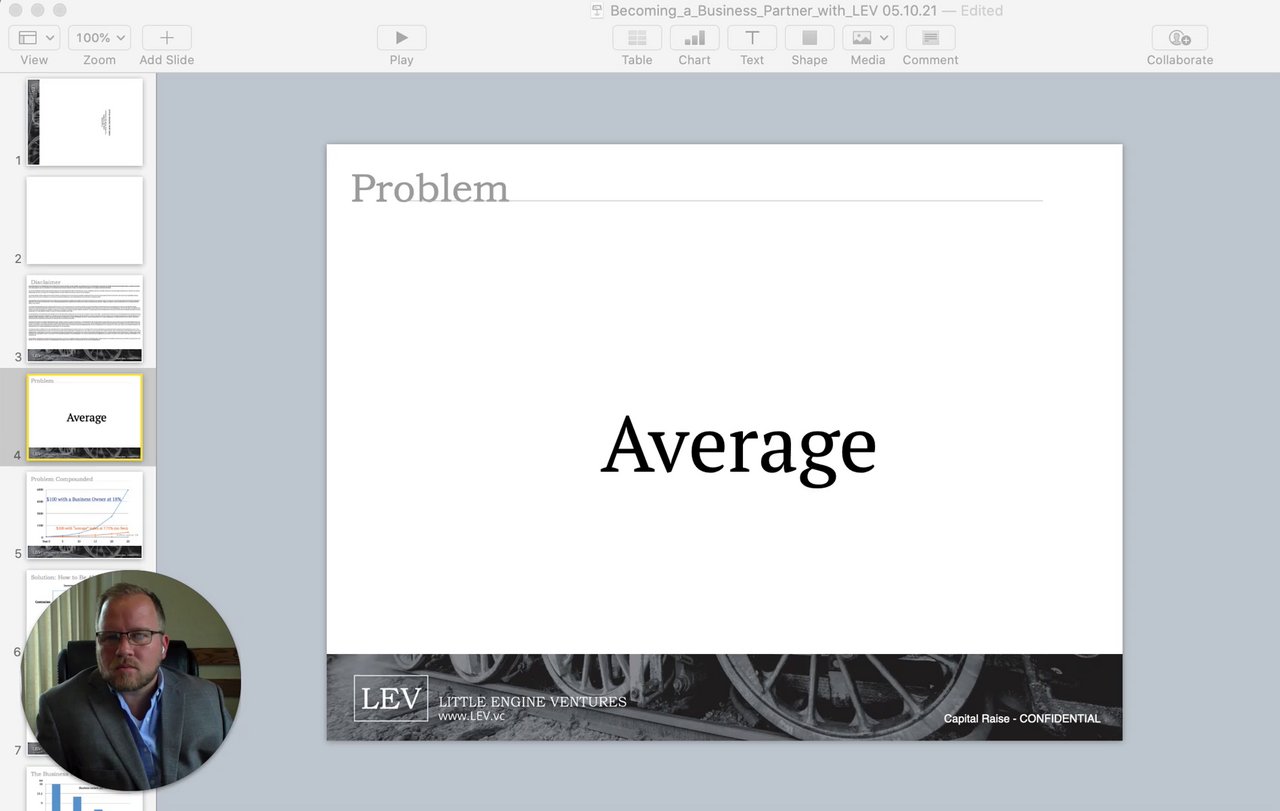Select Disclaimer slide 3 thumbnail
The width and height of the screenshot is (1280, 811).
pyautogui.click(x=85, y=318)
